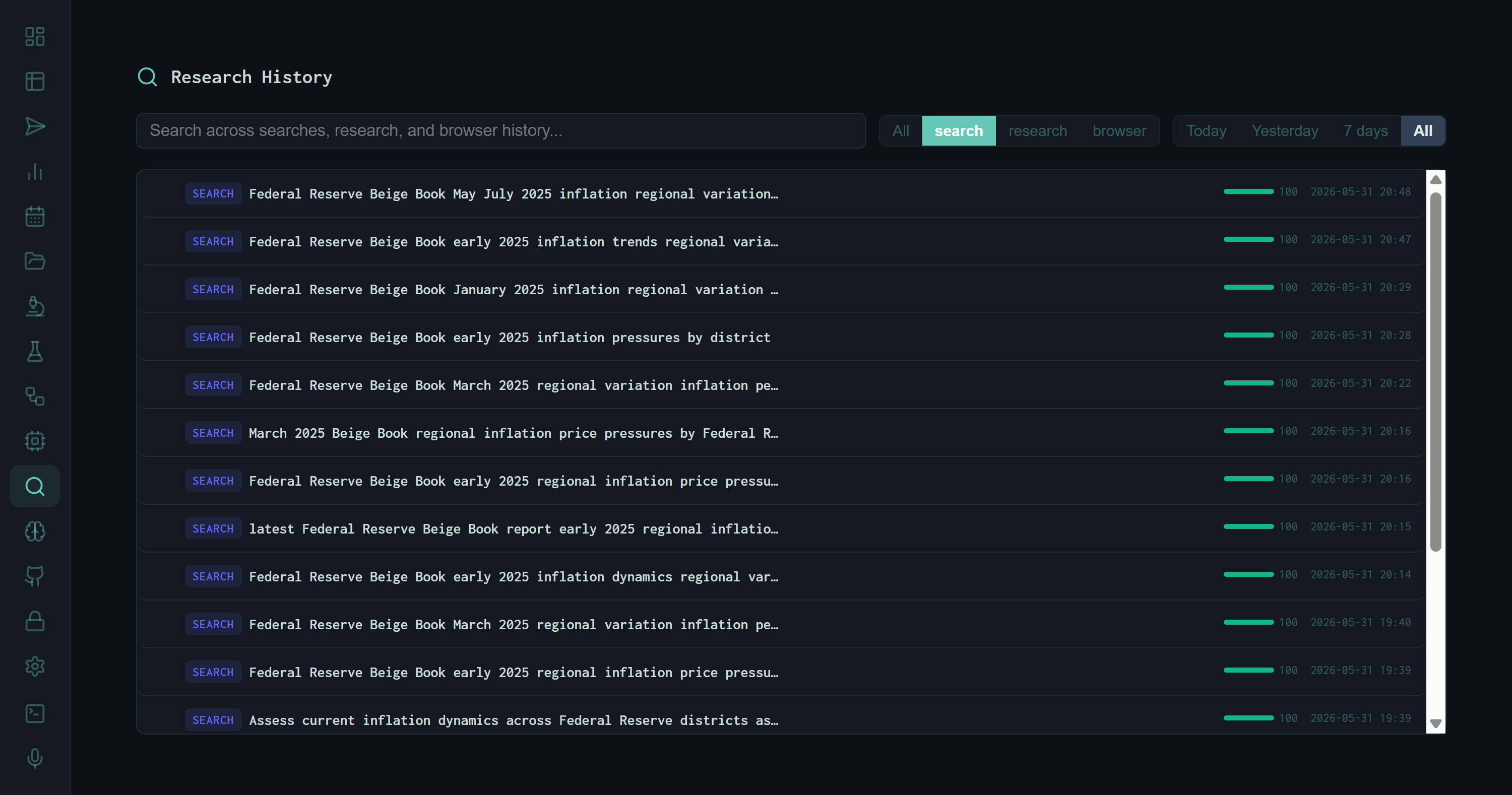The image size is (1512, 795).
Task: Click SEARCH badge on the 20:48 row
Action: (213, 193)
